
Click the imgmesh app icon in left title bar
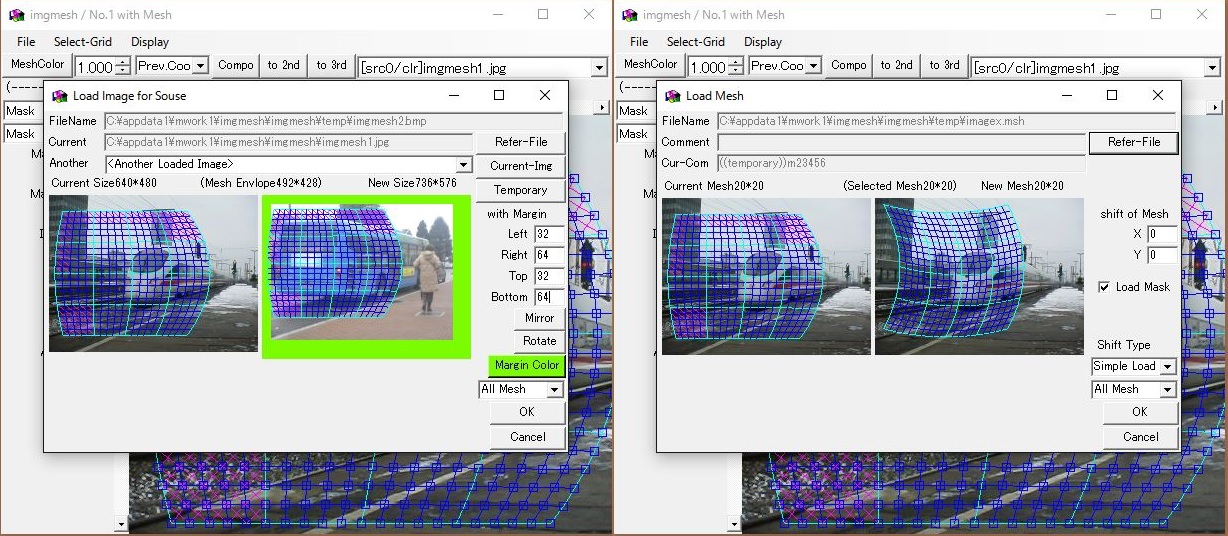tap(16, 15)
